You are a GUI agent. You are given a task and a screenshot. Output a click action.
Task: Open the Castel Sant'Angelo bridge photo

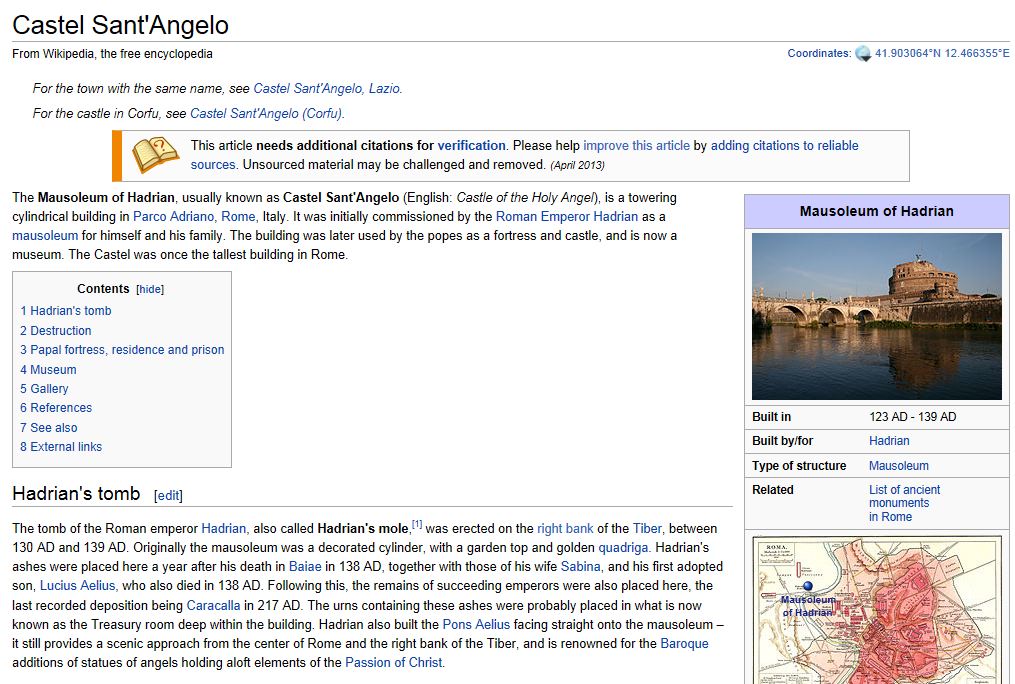click(x=876, y=316)
